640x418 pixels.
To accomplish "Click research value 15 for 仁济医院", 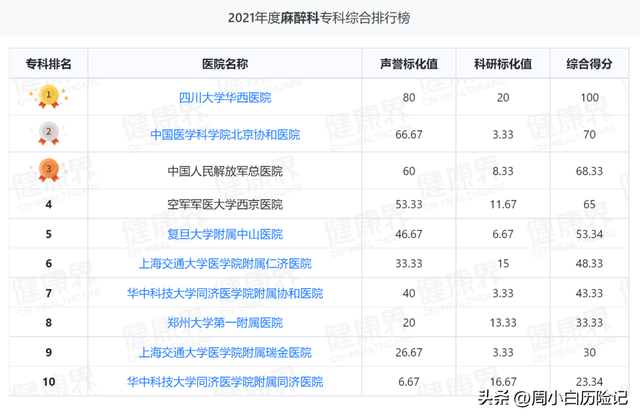I will (503, 263).
